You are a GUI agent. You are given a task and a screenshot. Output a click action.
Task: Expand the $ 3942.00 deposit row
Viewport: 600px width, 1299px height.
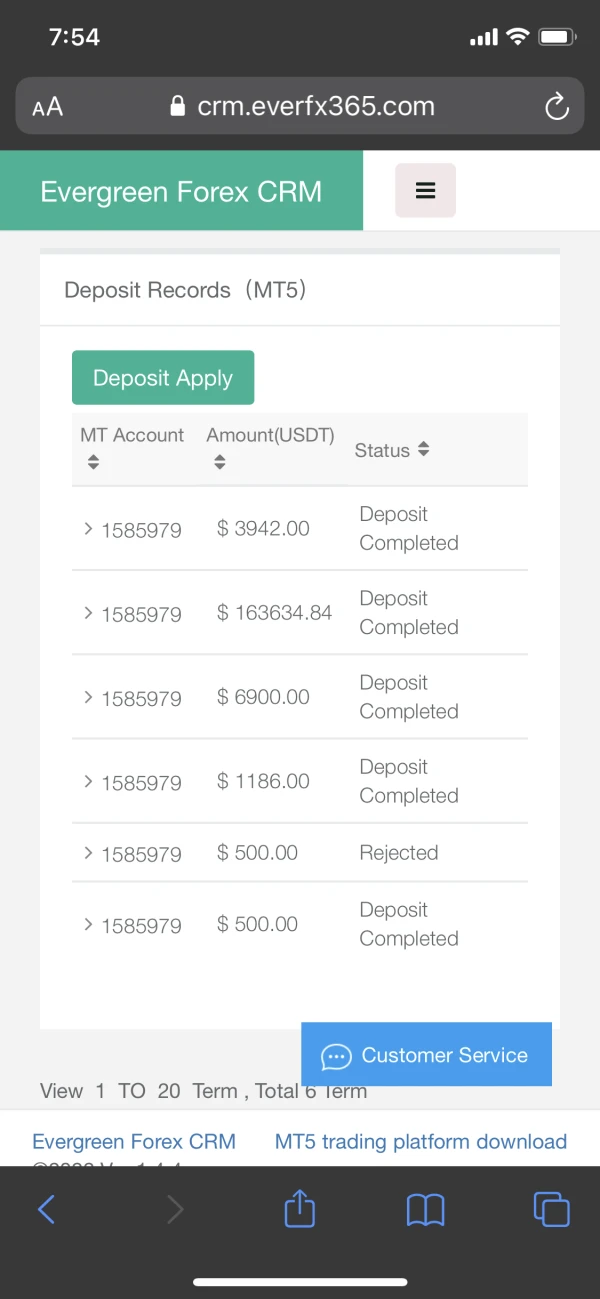click(x=88, y=528)
